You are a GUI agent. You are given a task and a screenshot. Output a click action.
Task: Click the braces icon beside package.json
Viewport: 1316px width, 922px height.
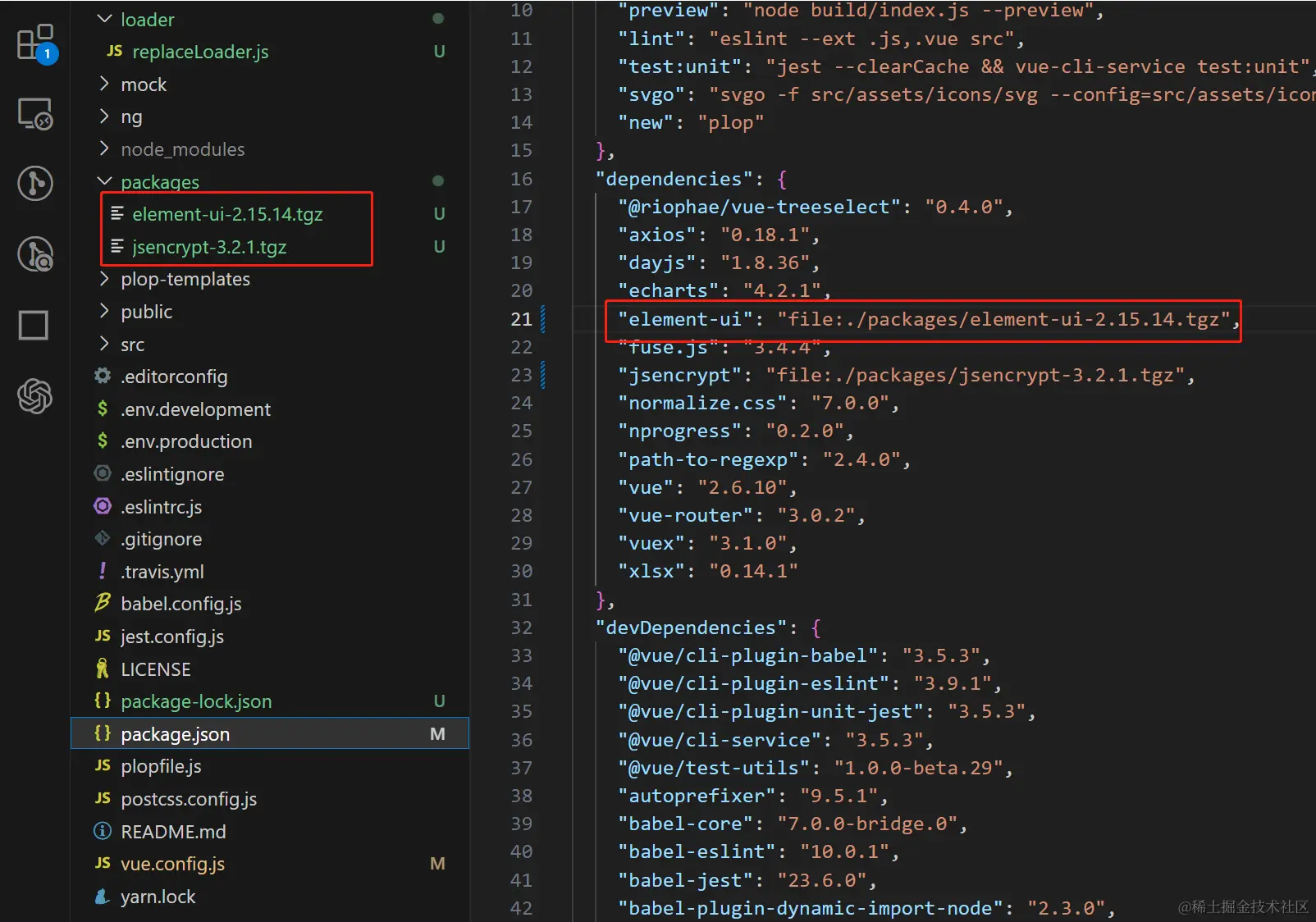click(103, 733)
